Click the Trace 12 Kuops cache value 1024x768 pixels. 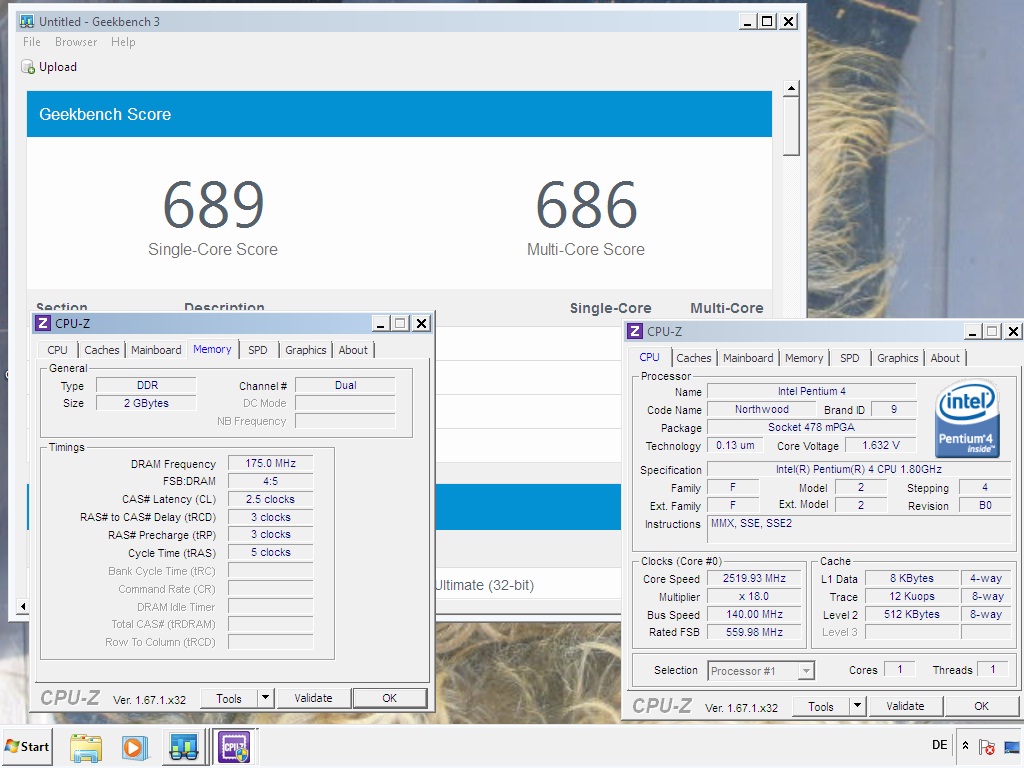click(x=912, y=597)
